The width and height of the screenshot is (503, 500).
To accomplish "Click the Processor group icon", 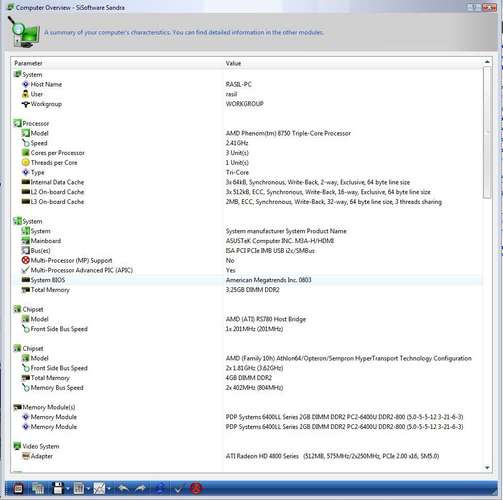I will coord(17,123).
